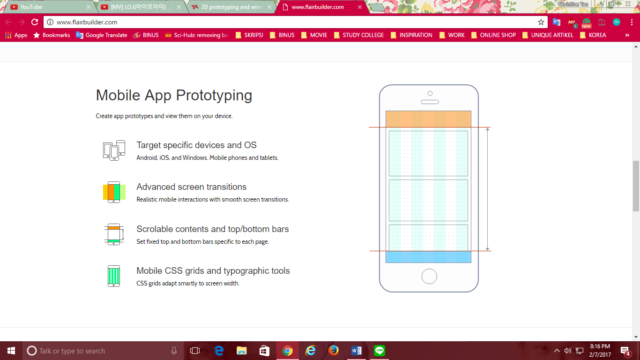
Task: Click the Cortana microphone icon
Action: pyautogui.click(x=174, y=351)
